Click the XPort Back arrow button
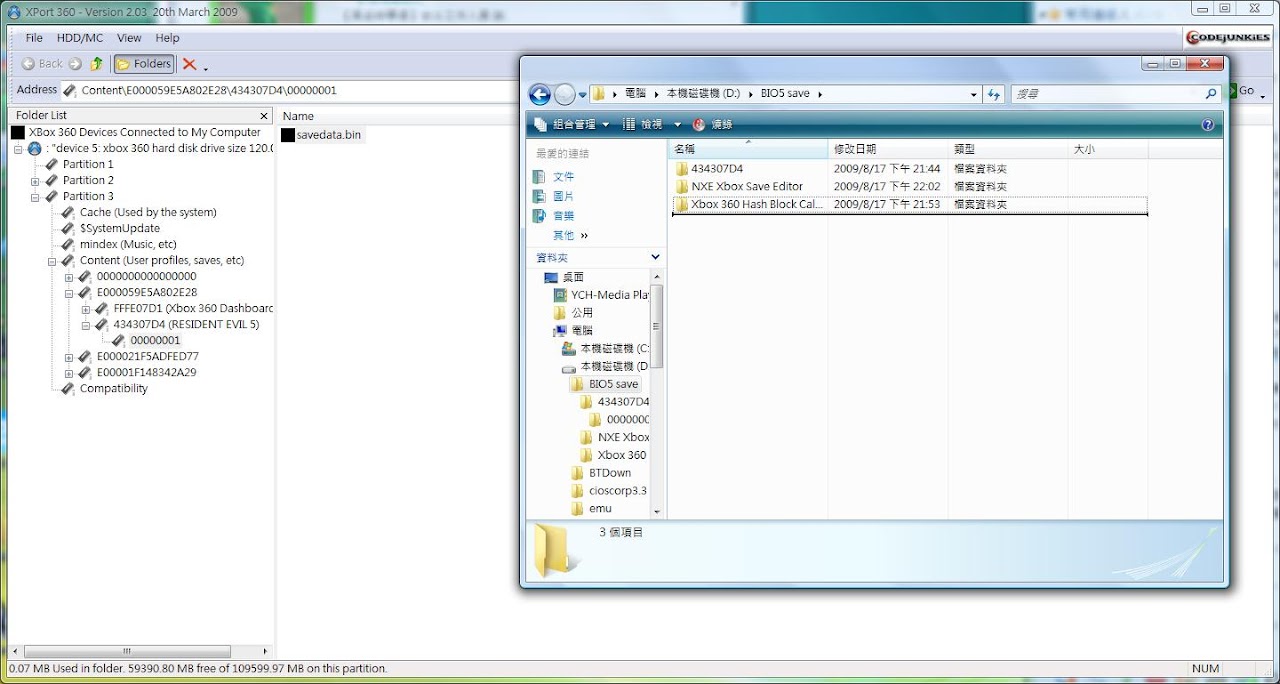The height and width of the screenshot is (684, 1280). pos(42,64)
